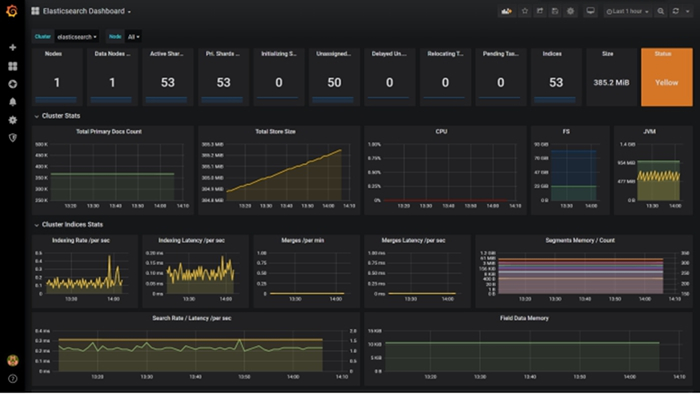Open the Node All variable dropdown

tap(133, 37)
